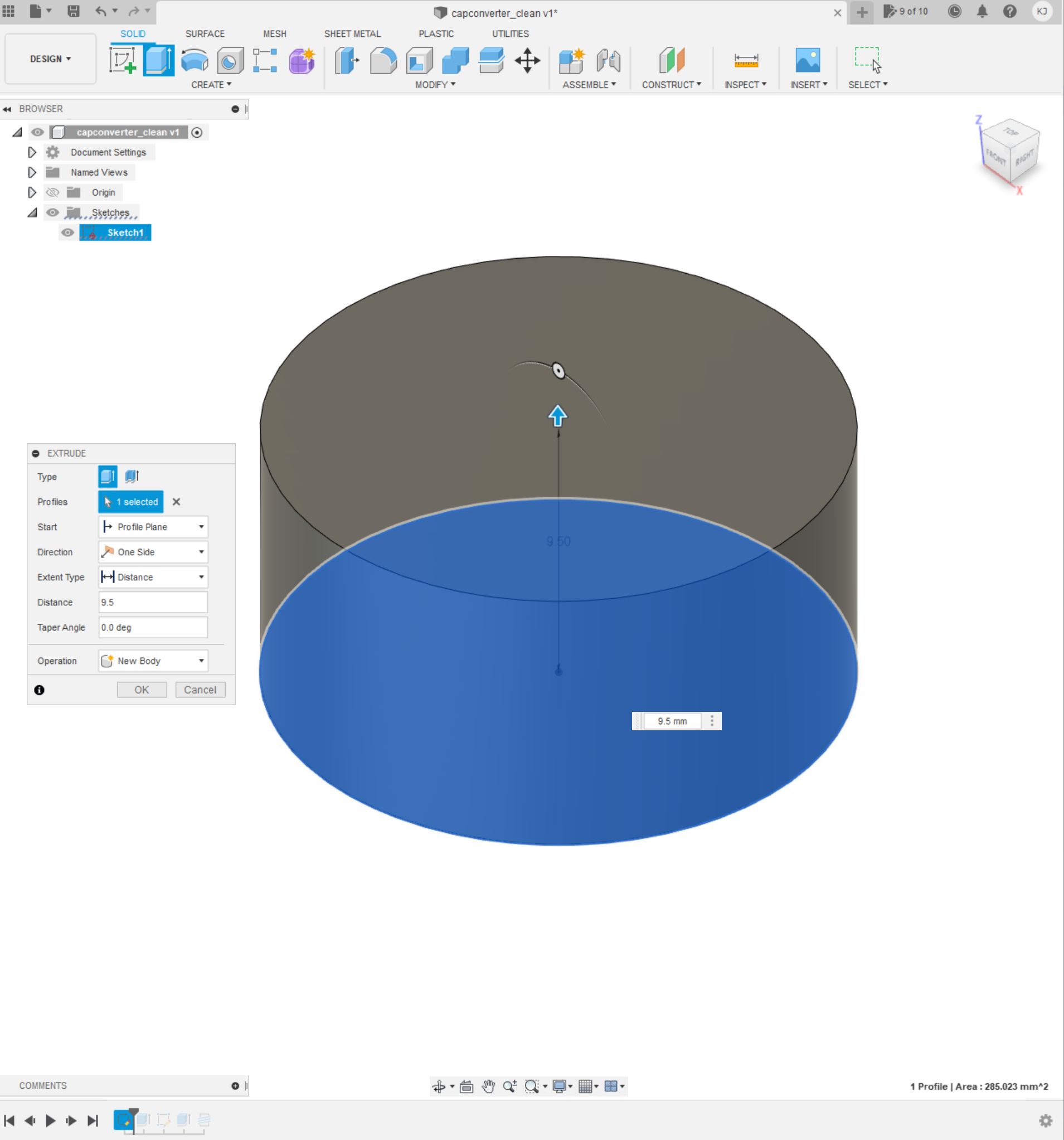Open the Data Panel grid icon
The image size is (1064, 1140).
(8, 11)
